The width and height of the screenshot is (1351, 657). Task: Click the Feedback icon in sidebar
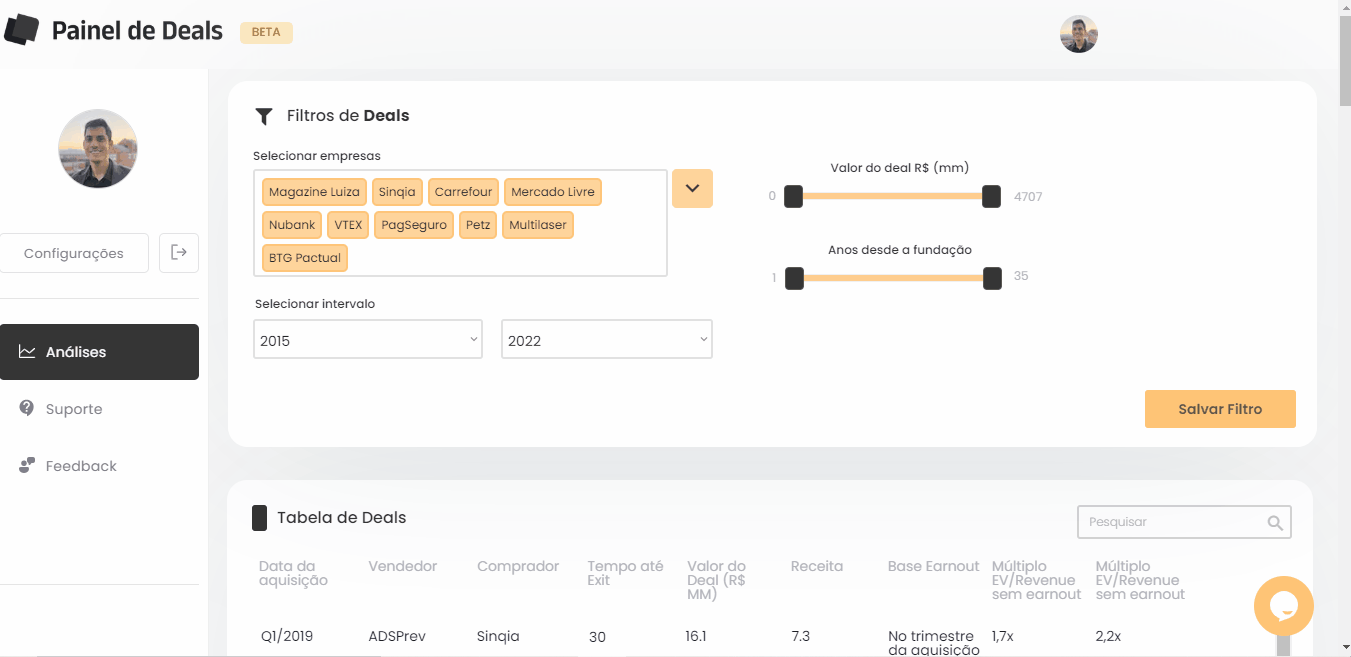[27, 466]
